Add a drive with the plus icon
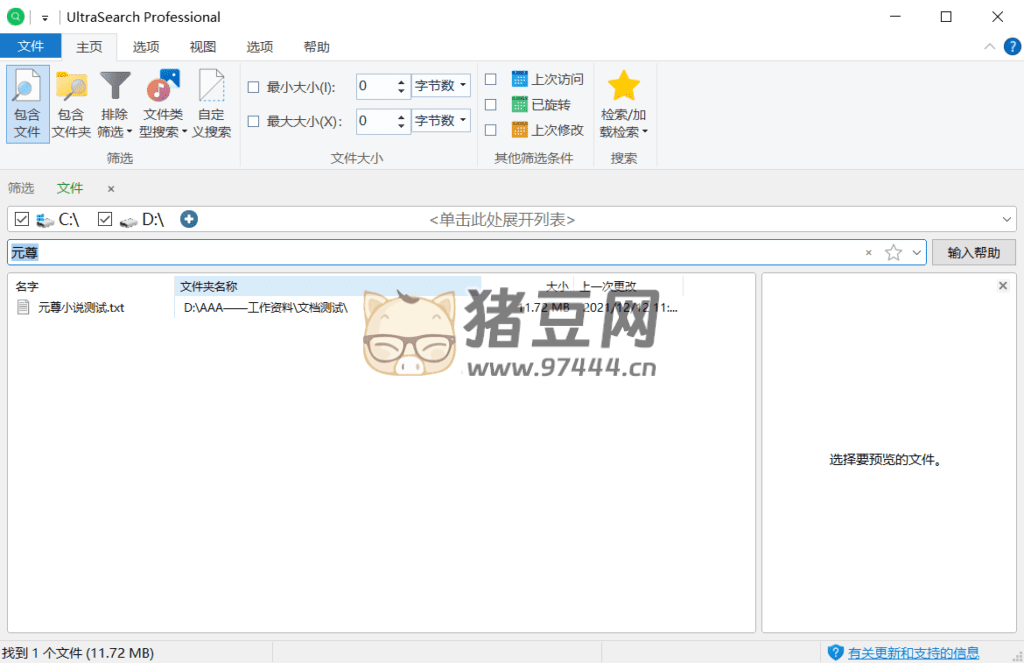Viewport: 1024px width, 663px height. tap(189, 219)
